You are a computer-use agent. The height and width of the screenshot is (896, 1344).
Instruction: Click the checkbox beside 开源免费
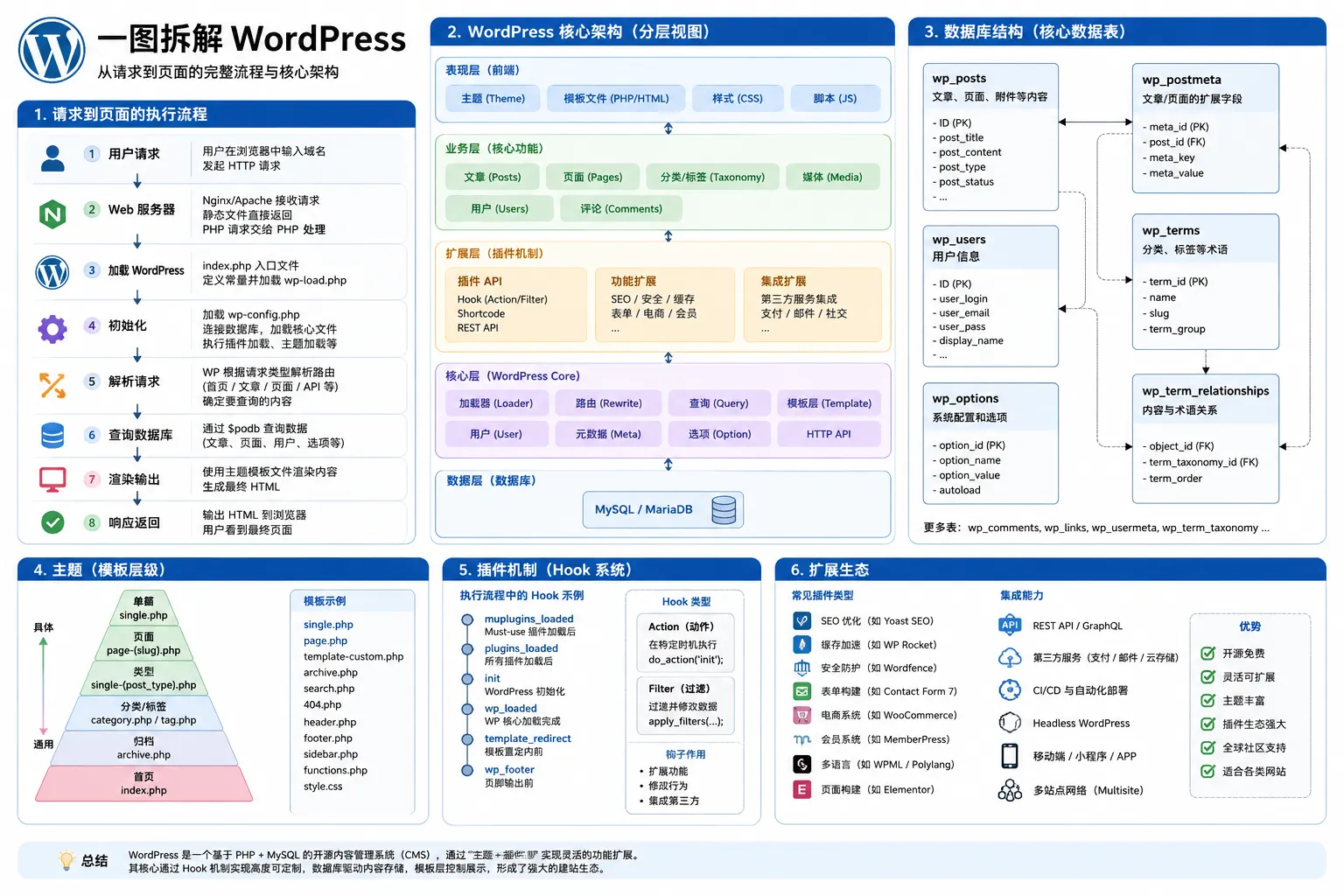pyautogui.click(x=1207, y=654)
